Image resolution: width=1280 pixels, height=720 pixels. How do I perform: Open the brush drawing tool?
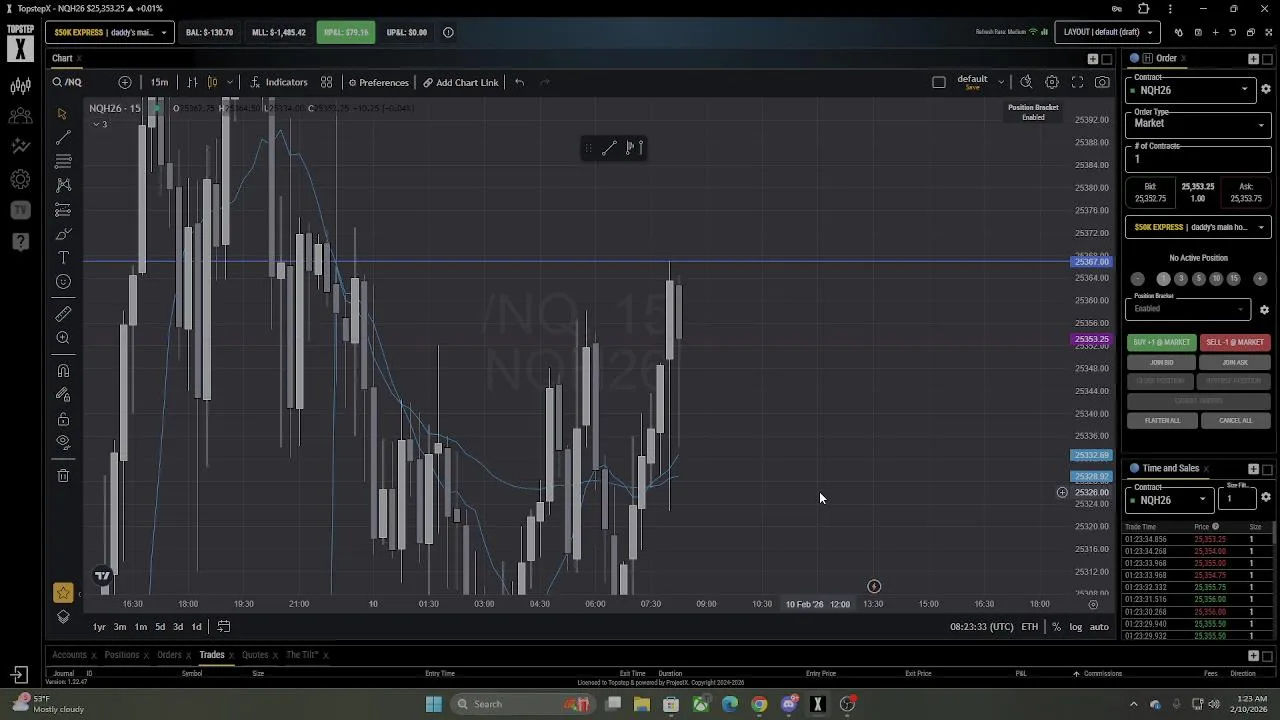tap(63, 234)
